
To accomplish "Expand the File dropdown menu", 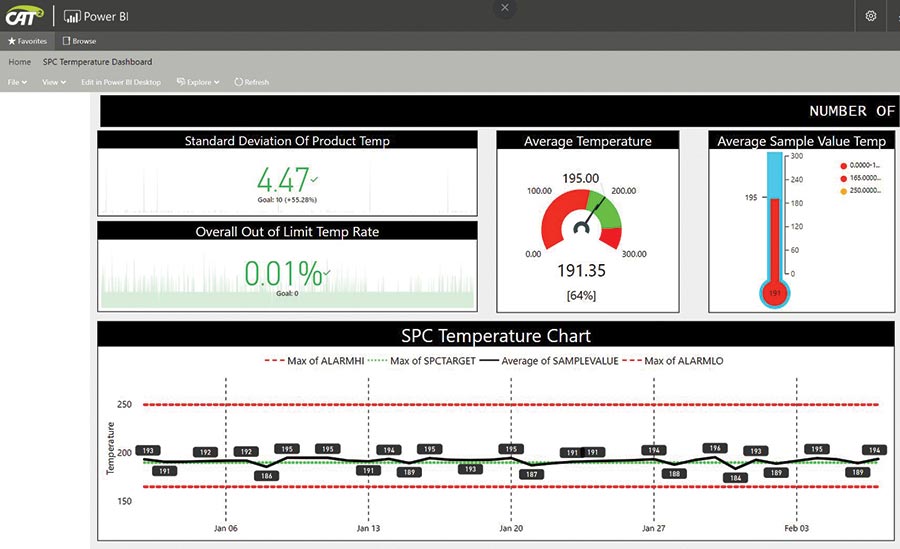I will tap(17, 82).
